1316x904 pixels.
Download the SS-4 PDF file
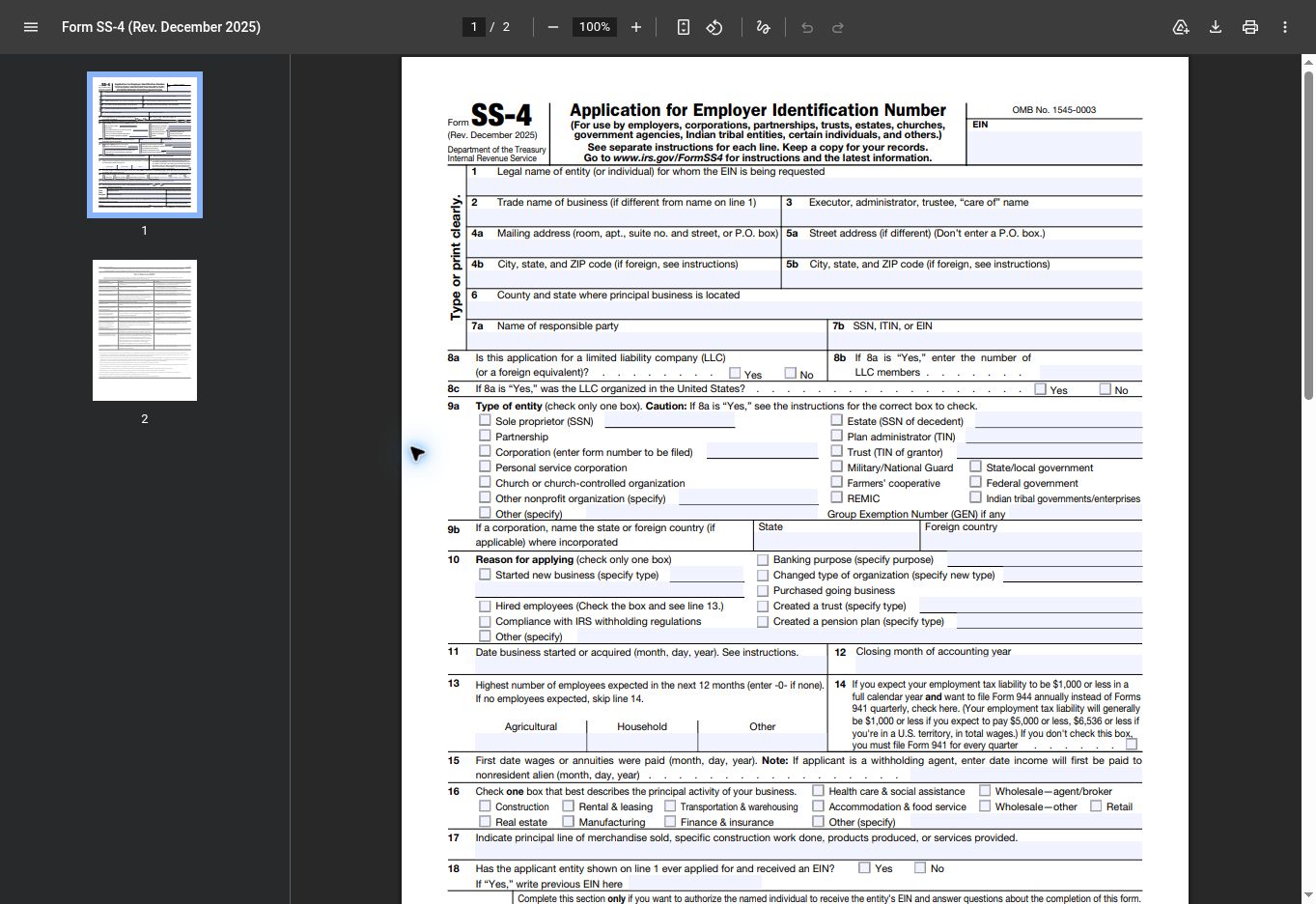pyautogui.click(x=1216, y=27)
